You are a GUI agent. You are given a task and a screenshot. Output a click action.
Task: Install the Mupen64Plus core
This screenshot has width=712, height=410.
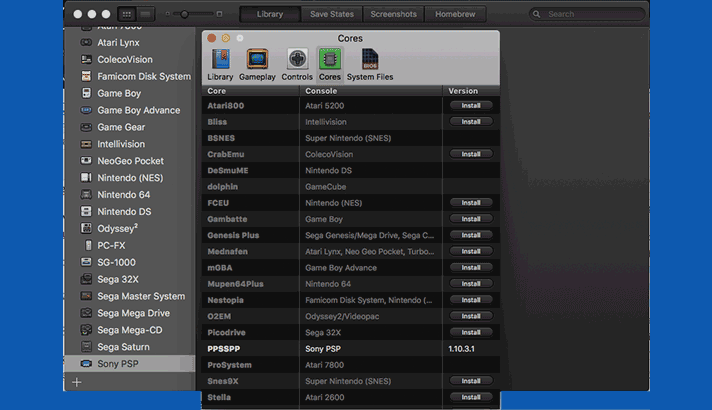coord(471,284)
